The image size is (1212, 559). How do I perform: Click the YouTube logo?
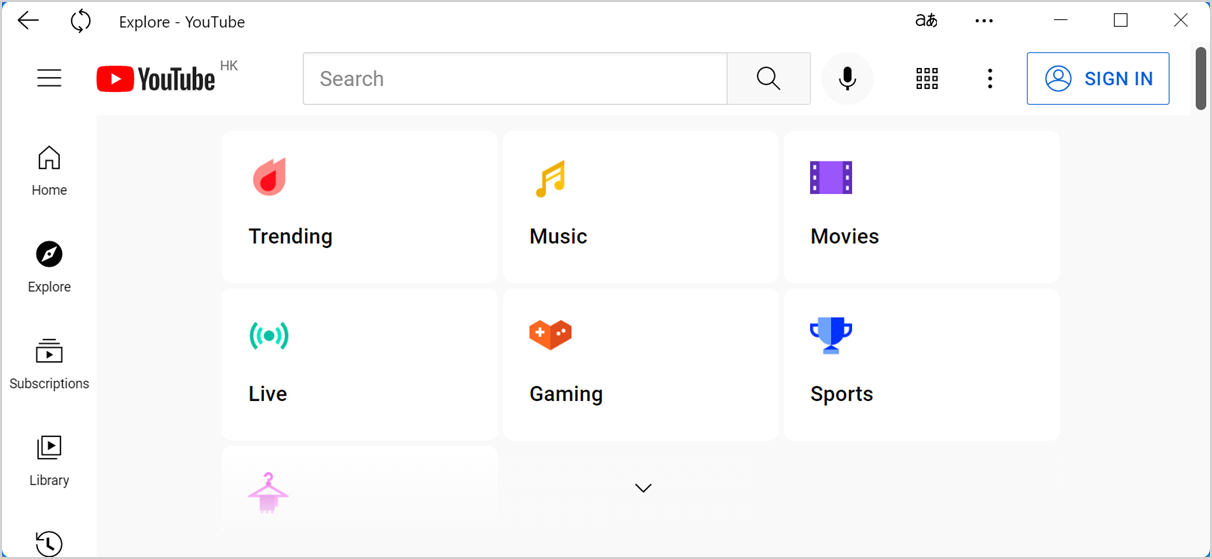point(156,79)
